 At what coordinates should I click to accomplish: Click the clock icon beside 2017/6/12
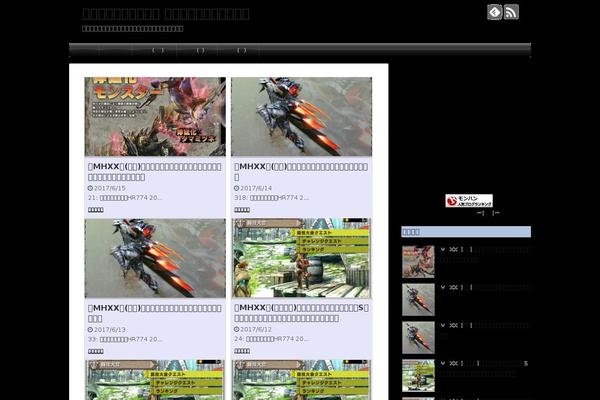coord(236,329)
